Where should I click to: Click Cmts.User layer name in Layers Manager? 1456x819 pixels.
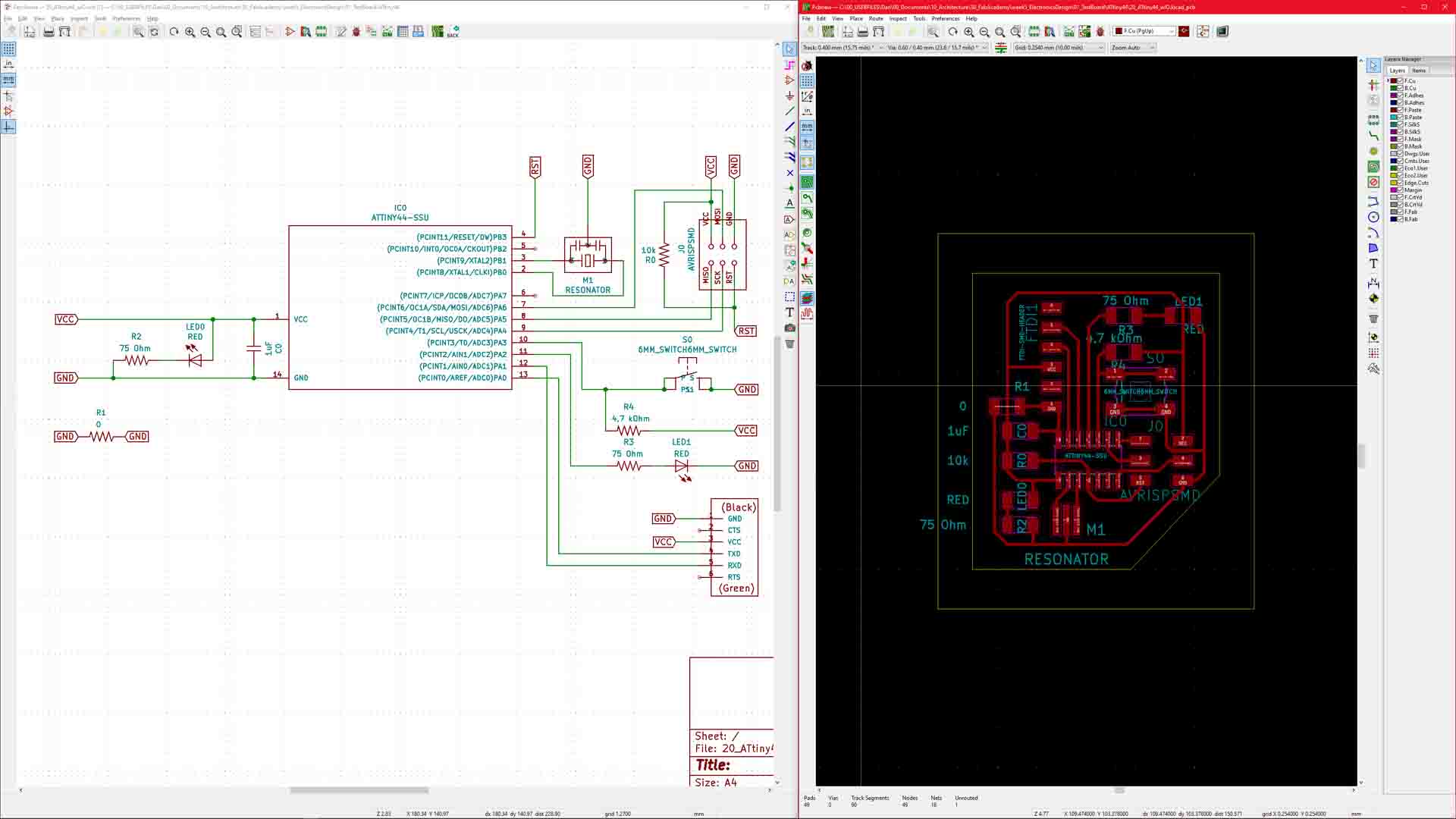[1416, 161]
